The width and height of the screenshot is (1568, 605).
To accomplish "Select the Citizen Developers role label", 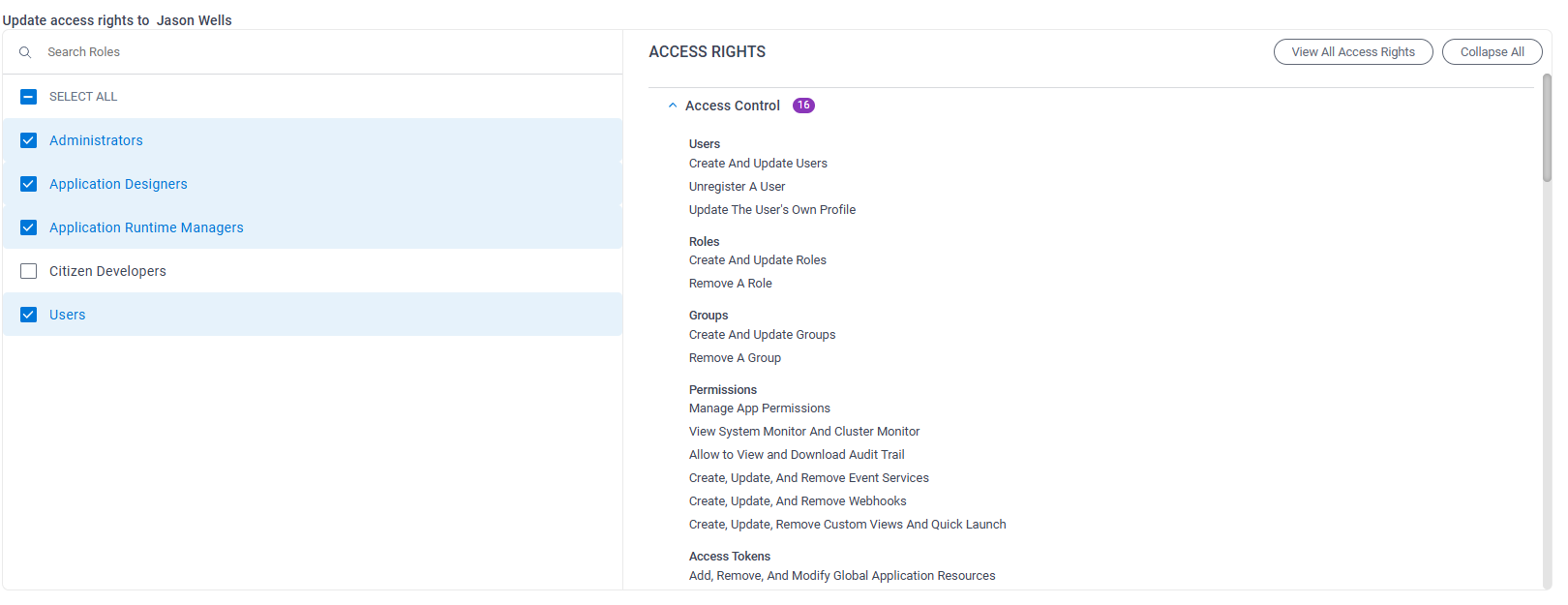I will point(107,271).
